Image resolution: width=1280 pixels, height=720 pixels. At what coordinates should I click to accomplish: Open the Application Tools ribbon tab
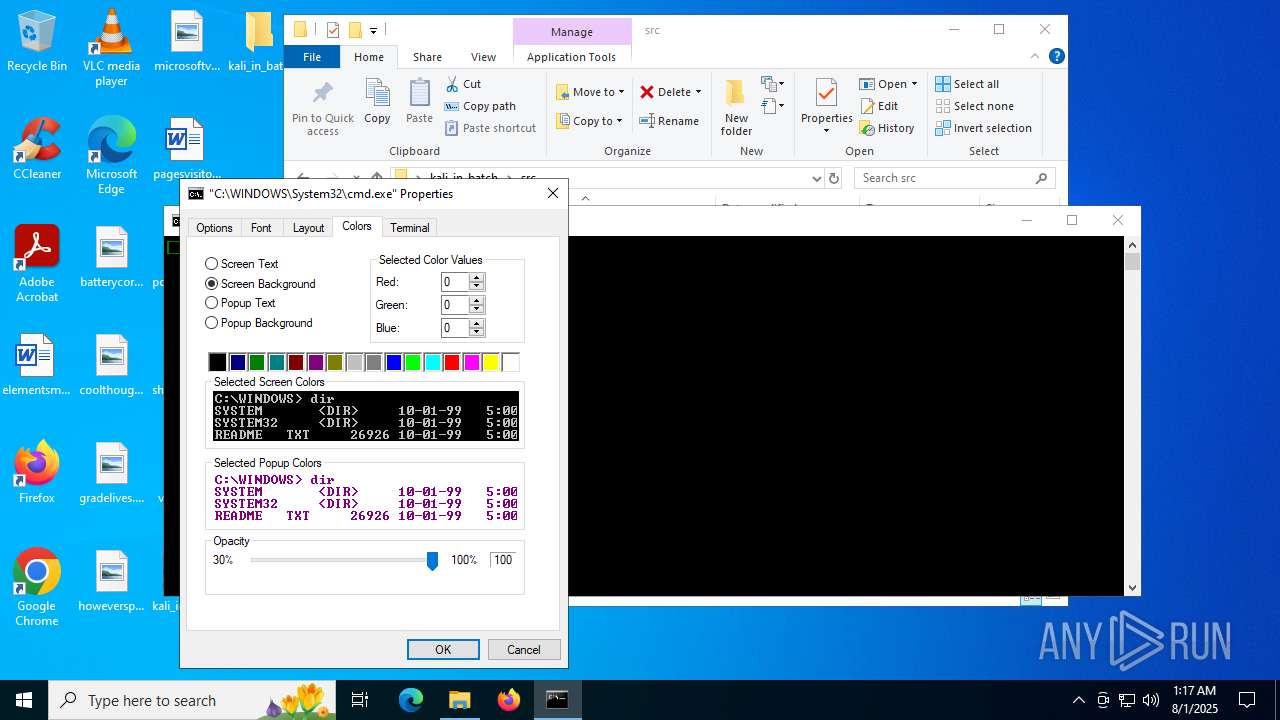coord(571,57)
